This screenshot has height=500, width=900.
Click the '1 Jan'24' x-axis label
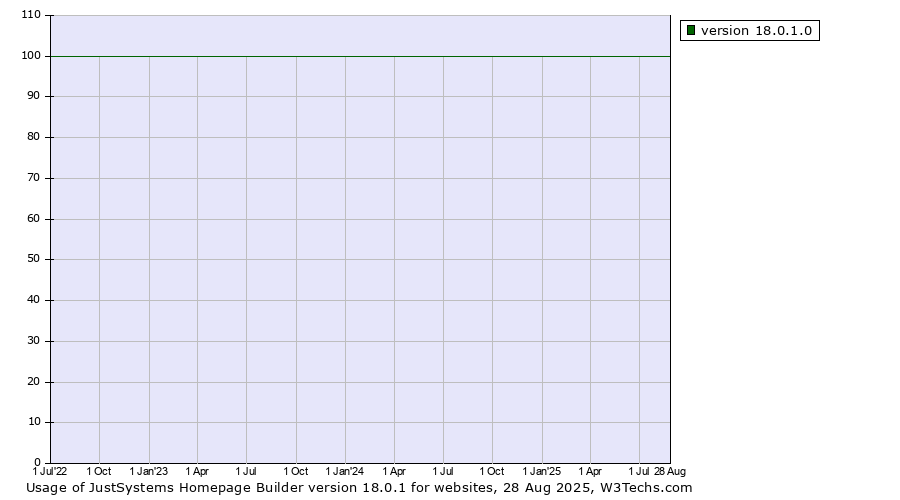[x=344, y=471]
